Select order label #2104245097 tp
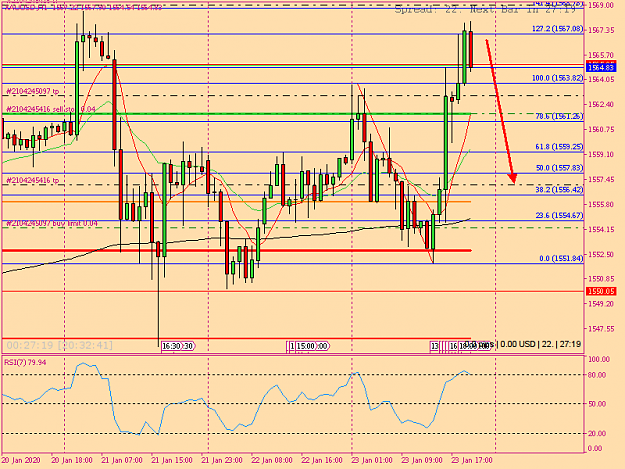The height and width of the screenshot is (469, 625). click(32, 91)
